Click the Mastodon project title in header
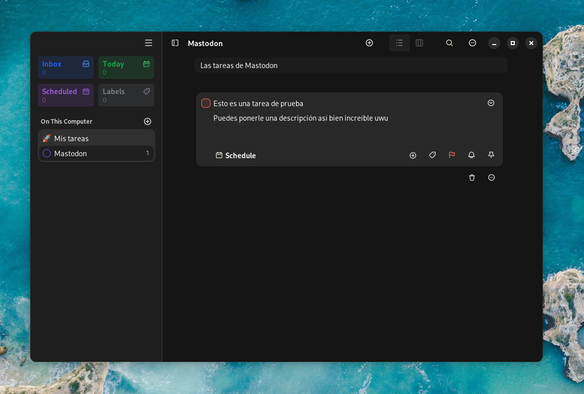This screenshot has height=394, width=584. 205,43
